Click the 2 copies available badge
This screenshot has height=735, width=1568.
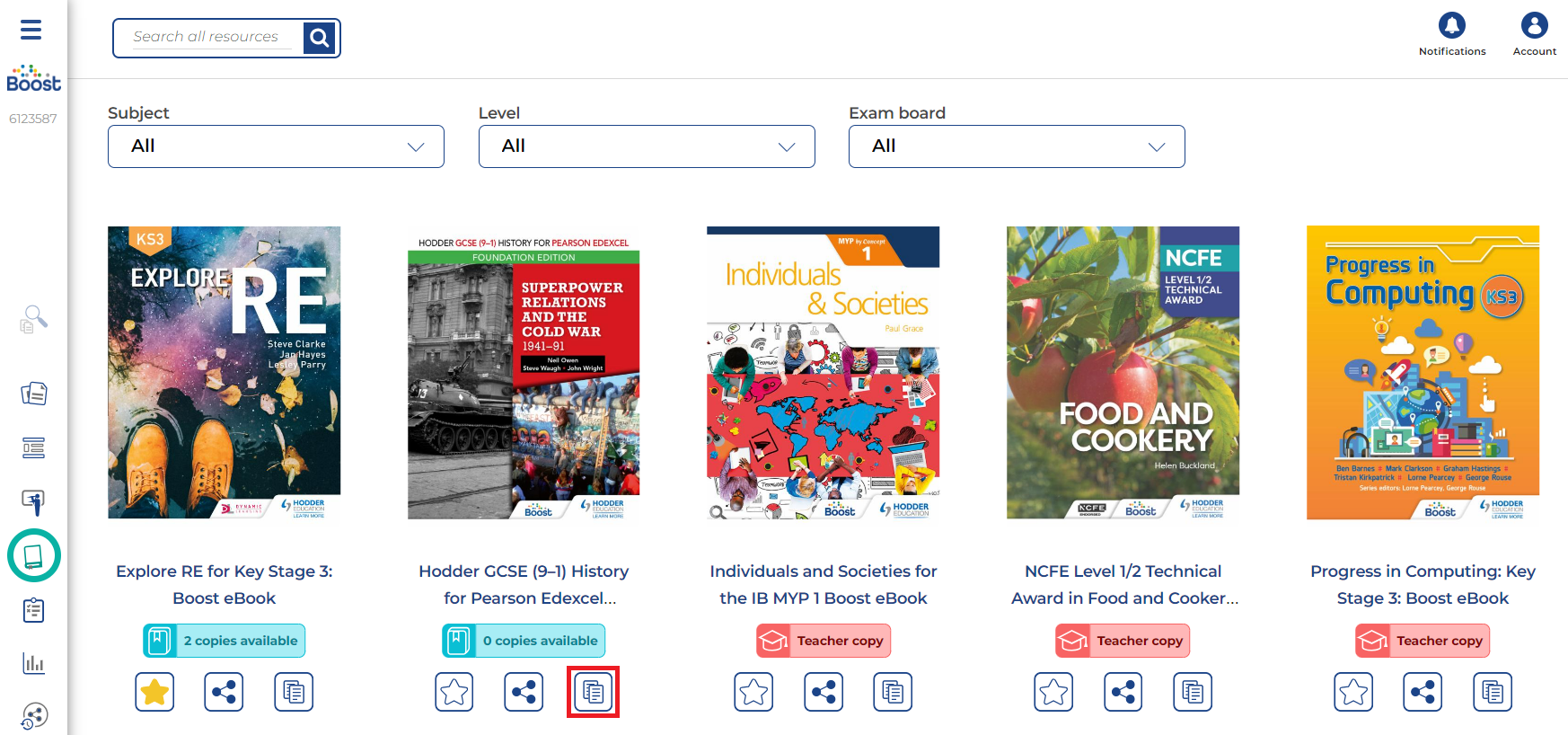pyautogui.click(x=224, y=640)
